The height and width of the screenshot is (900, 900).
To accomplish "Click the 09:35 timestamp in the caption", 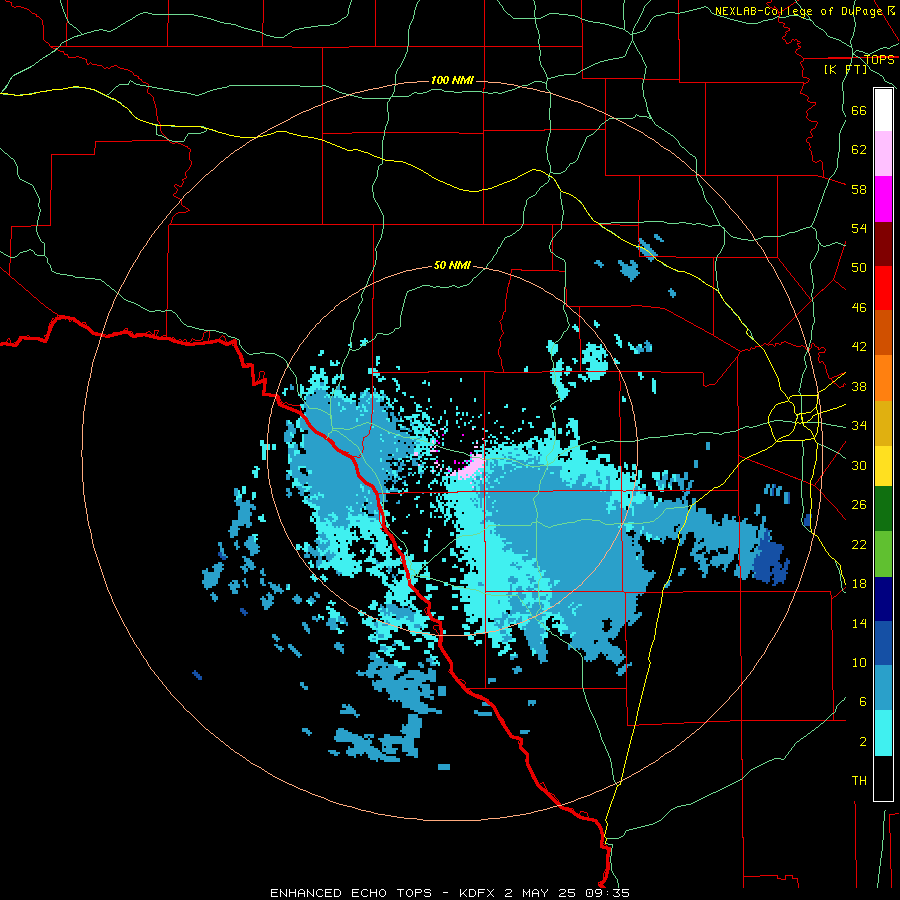I will coord(607,893).
